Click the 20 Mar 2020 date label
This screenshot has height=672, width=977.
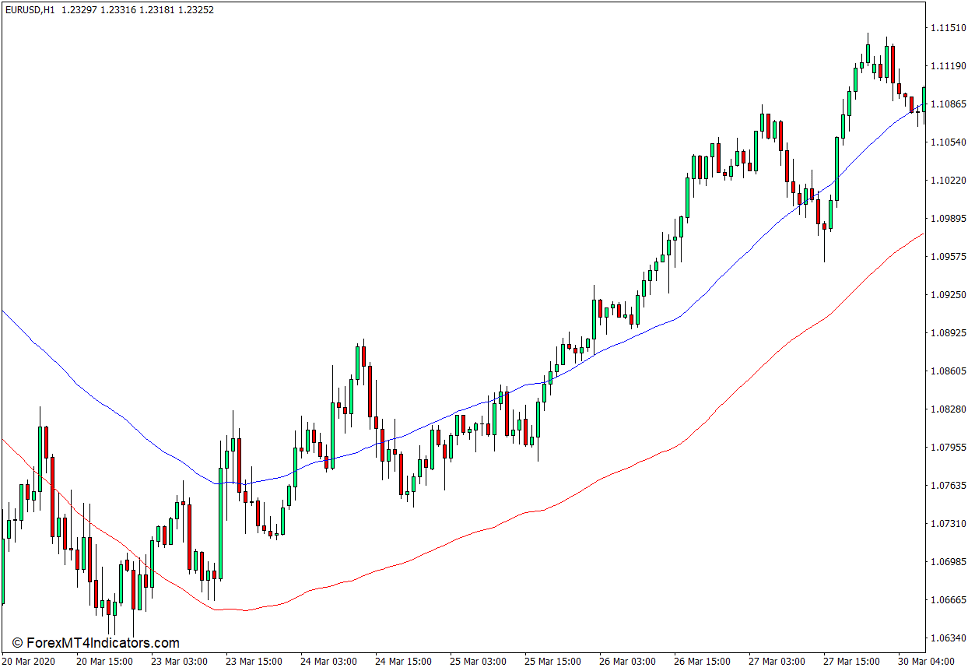click(x=29, y=662)
